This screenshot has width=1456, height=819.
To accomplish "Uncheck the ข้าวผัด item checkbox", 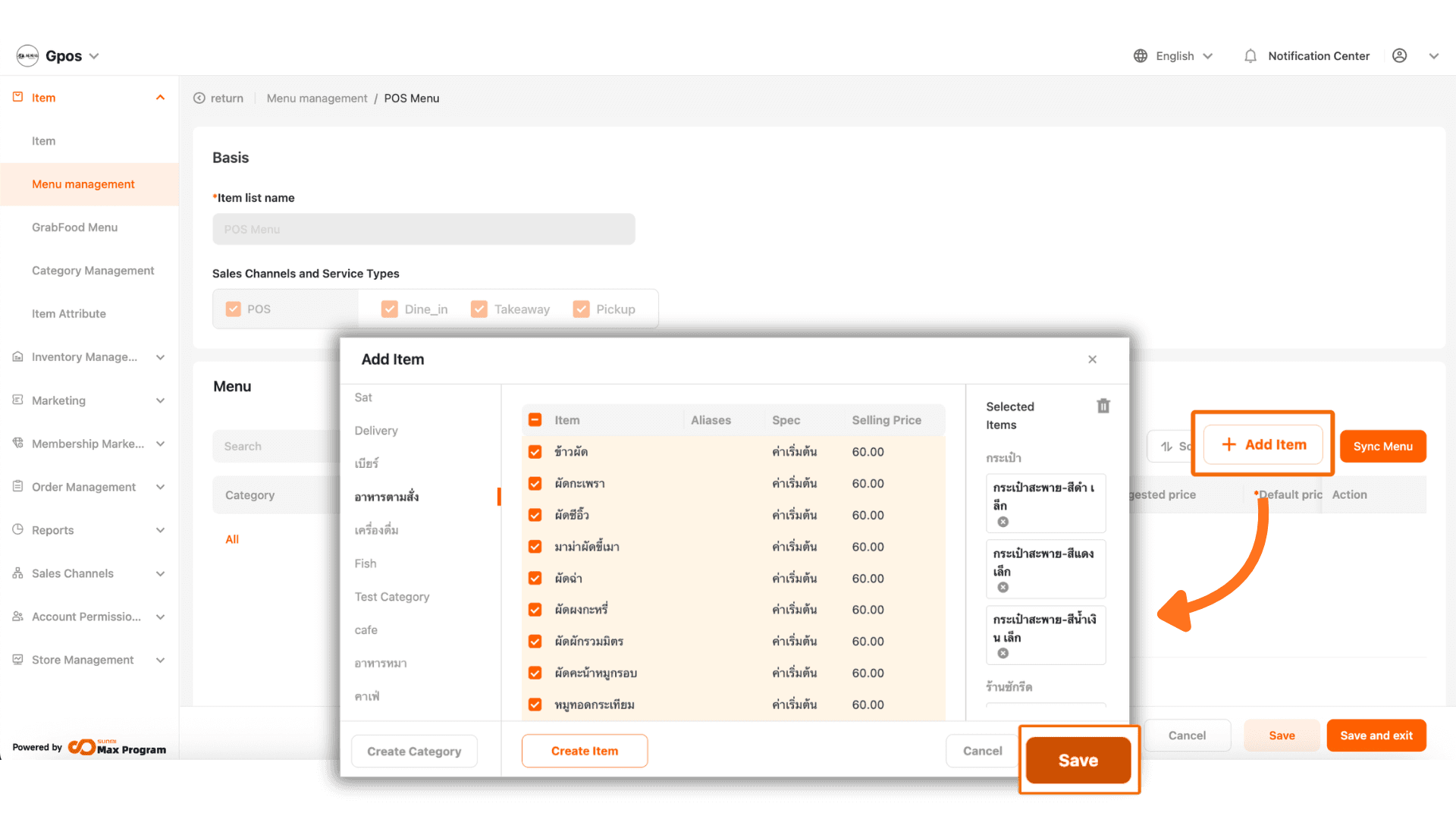I will [x=535, y=452].
